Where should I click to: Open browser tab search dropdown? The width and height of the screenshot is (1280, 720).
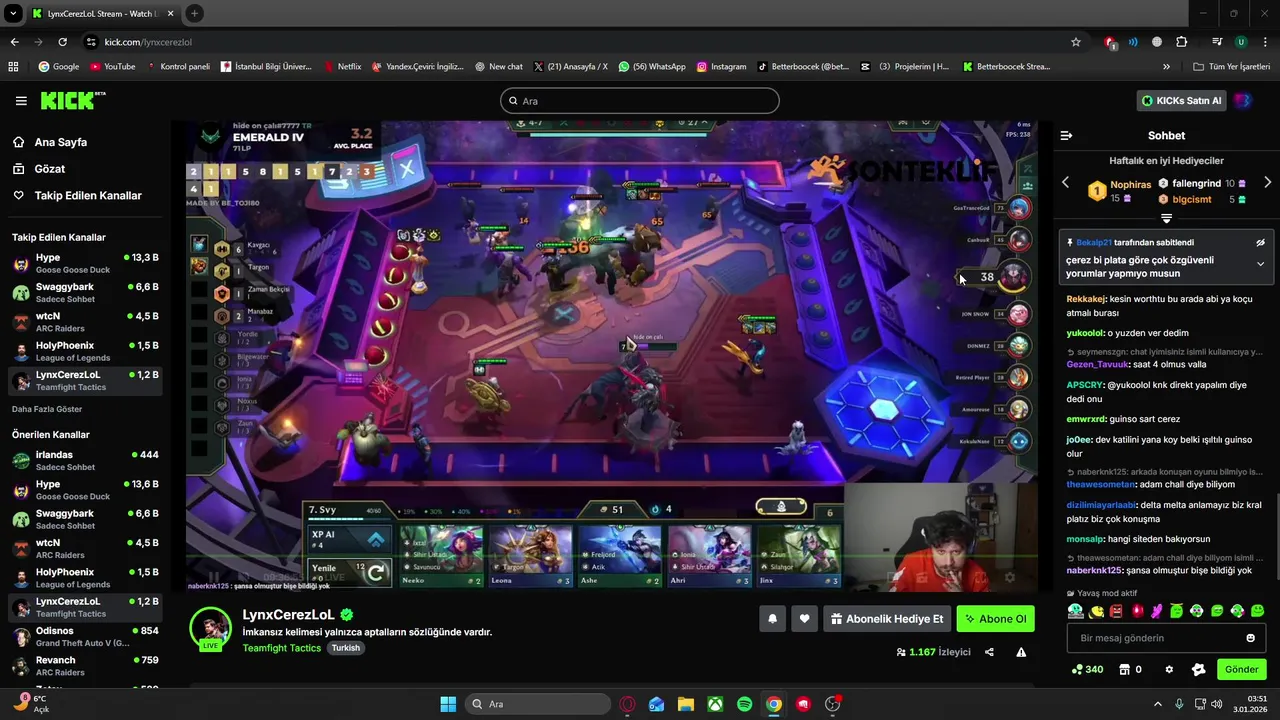click(13, 14)
